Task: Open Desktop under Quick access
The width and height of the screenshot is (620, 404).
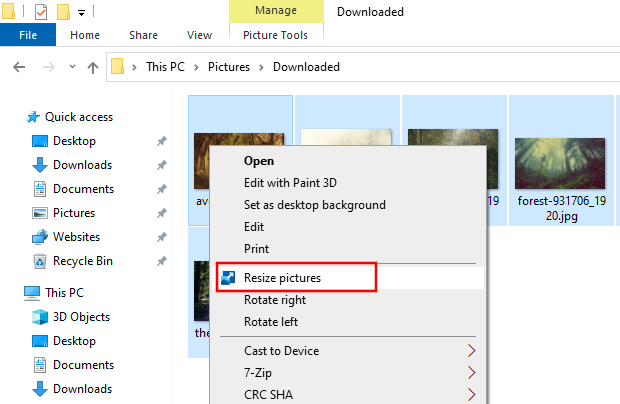Action: tap(74, 141)
